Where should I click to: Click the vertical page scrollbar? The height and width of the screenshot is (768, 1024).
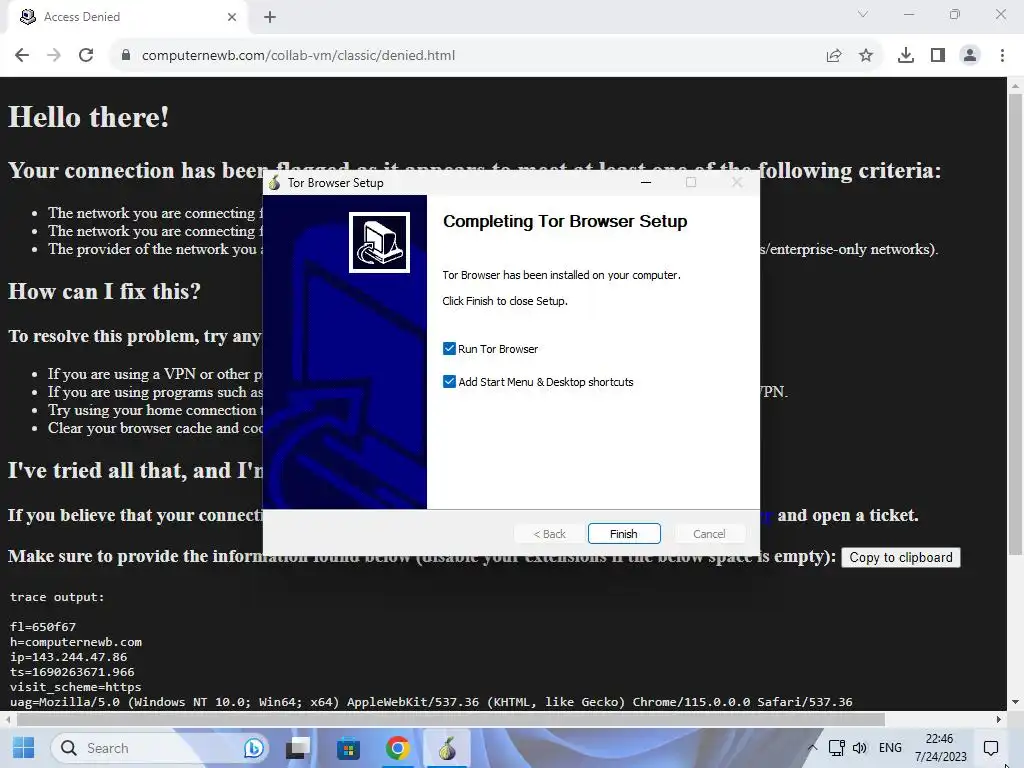[1015, 324]
